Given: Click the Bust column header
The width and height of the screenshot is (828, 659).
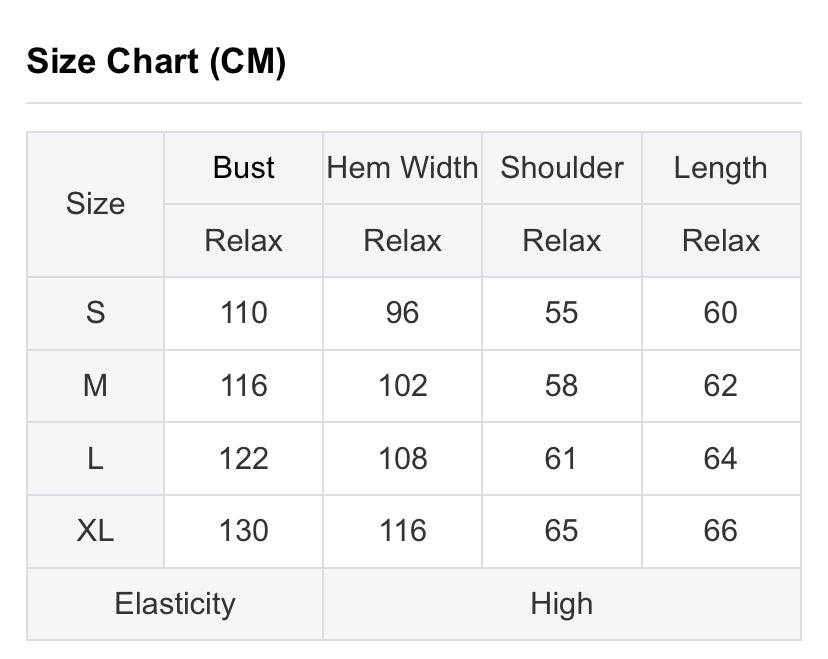Looking at the screenshot, I should (x=243, y=168).
